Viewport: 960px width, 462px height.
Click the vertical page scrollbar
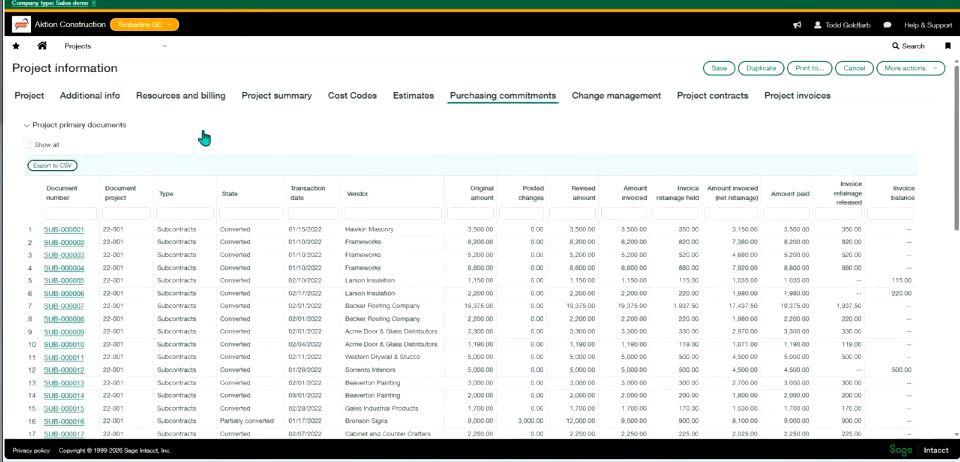[956, 148]
